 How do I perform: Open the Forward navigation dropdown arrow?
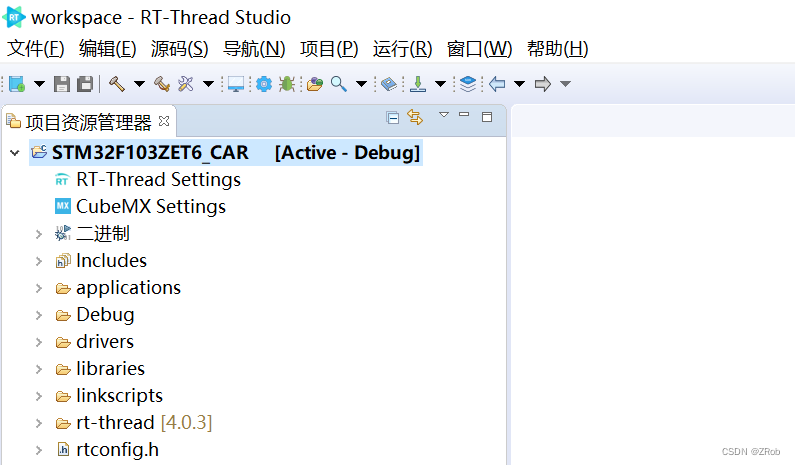(565, 84)
